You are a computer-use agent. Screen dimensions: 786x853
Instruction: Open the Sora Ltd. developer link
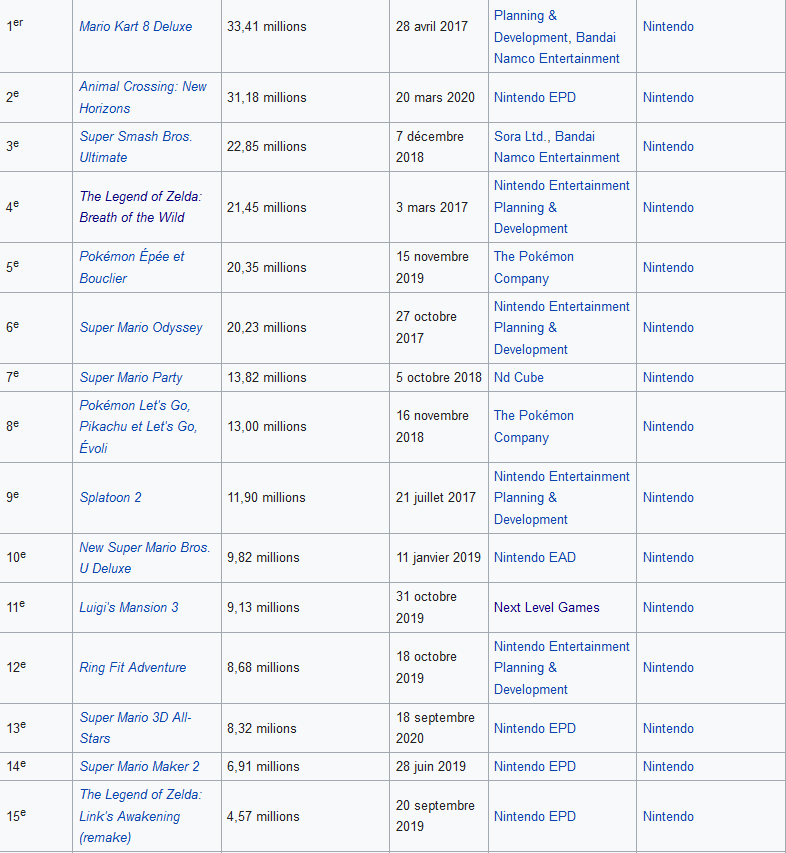(521, 137)
